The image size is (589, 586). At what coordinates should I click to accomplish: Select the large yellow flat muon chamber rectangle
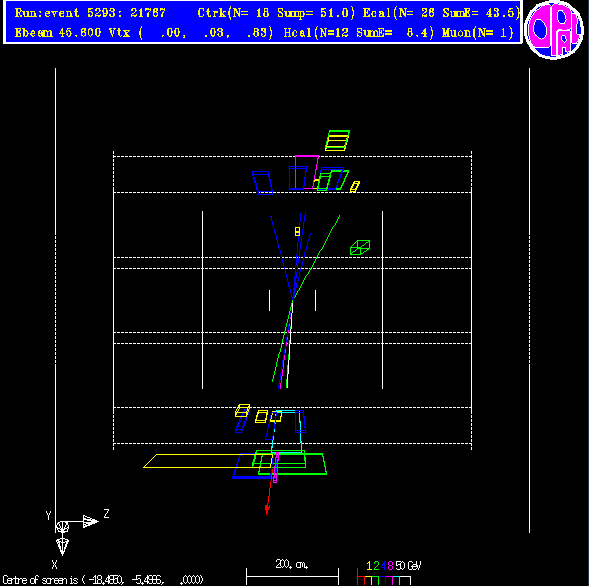[x=207, y=461]
